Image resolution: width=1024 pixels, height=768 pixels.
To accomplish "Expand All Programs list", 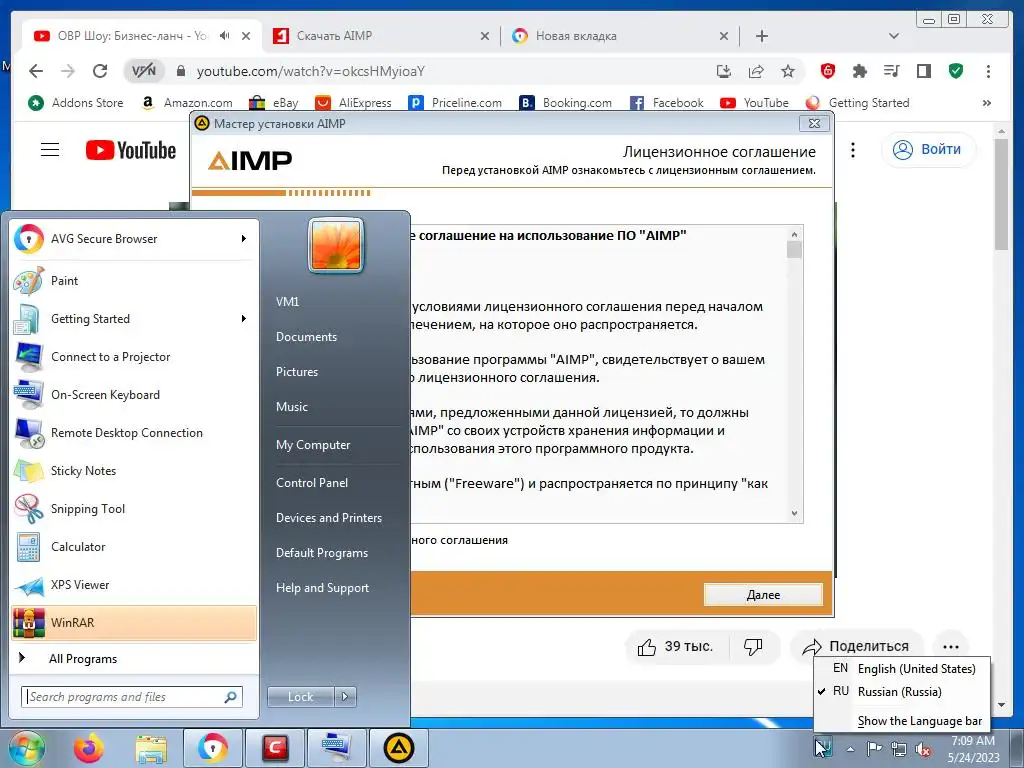I will coord(83,658).
